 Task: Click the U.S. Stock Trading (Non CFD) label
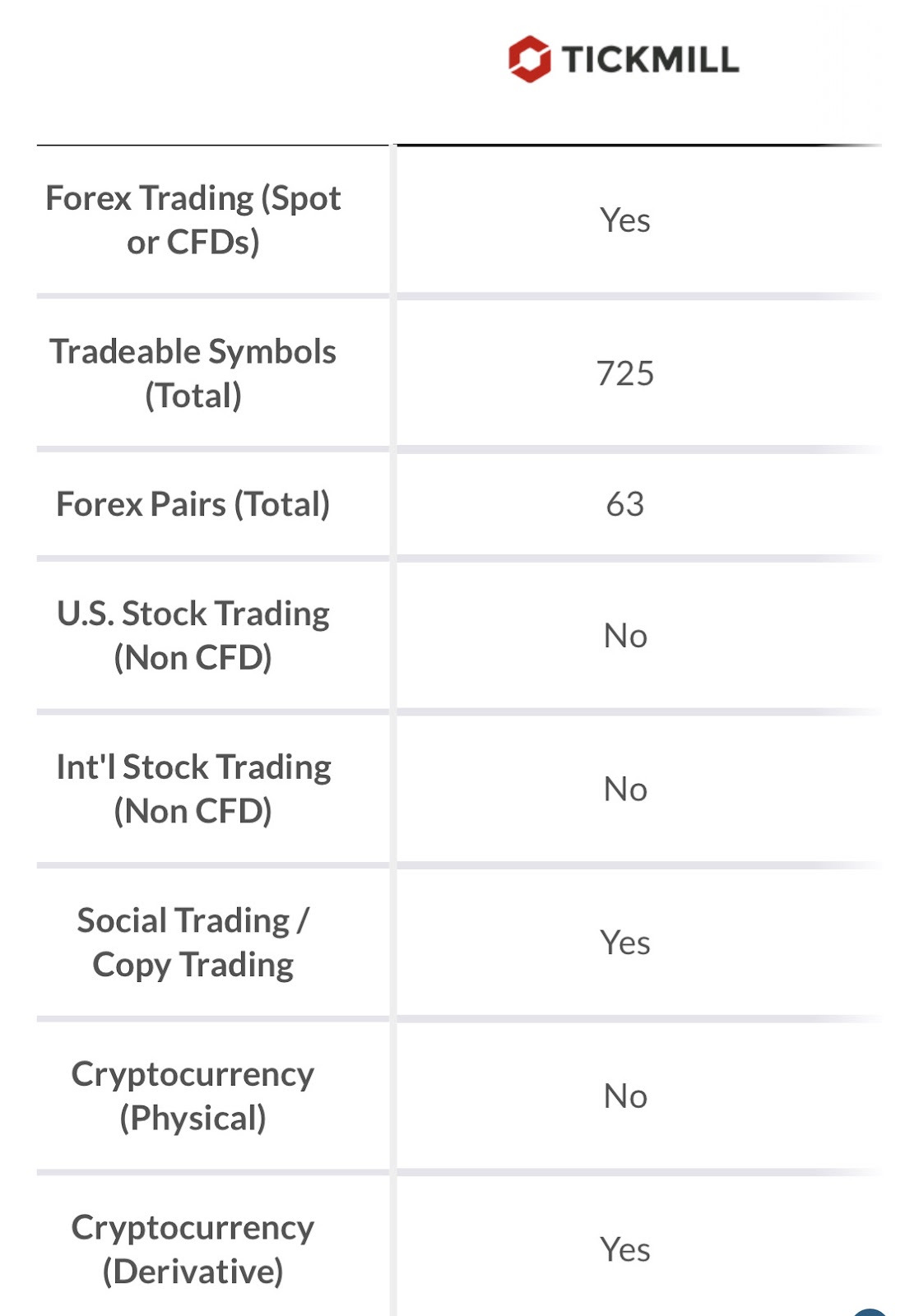193,636
